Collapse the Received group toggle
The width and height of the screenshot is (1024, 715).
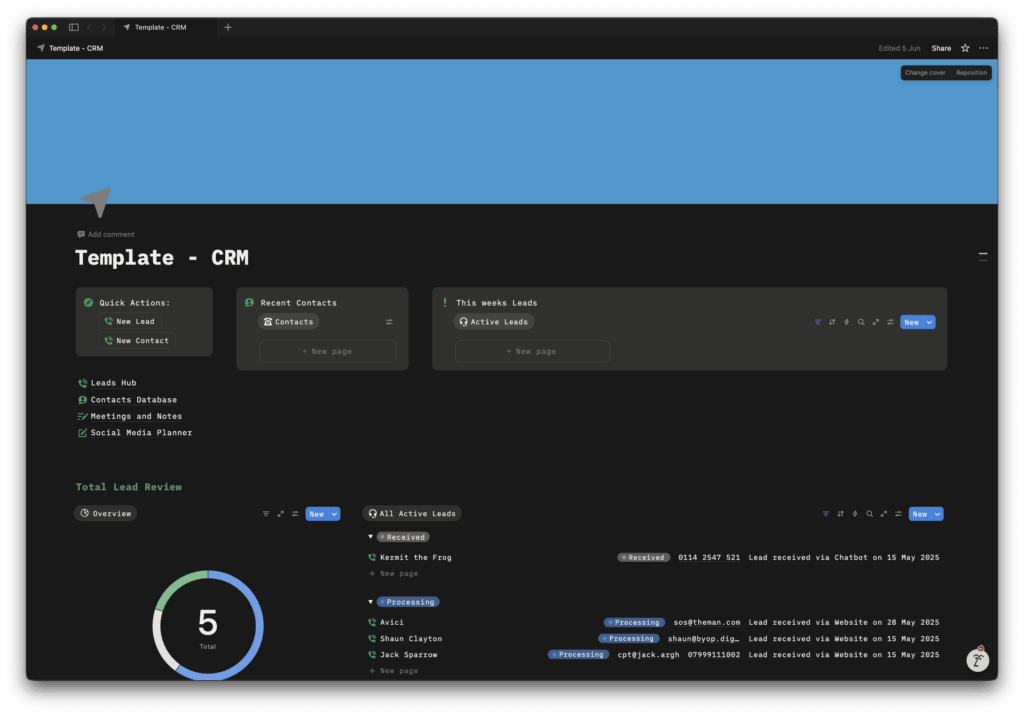pyautogui.click(x=371, y=537)
